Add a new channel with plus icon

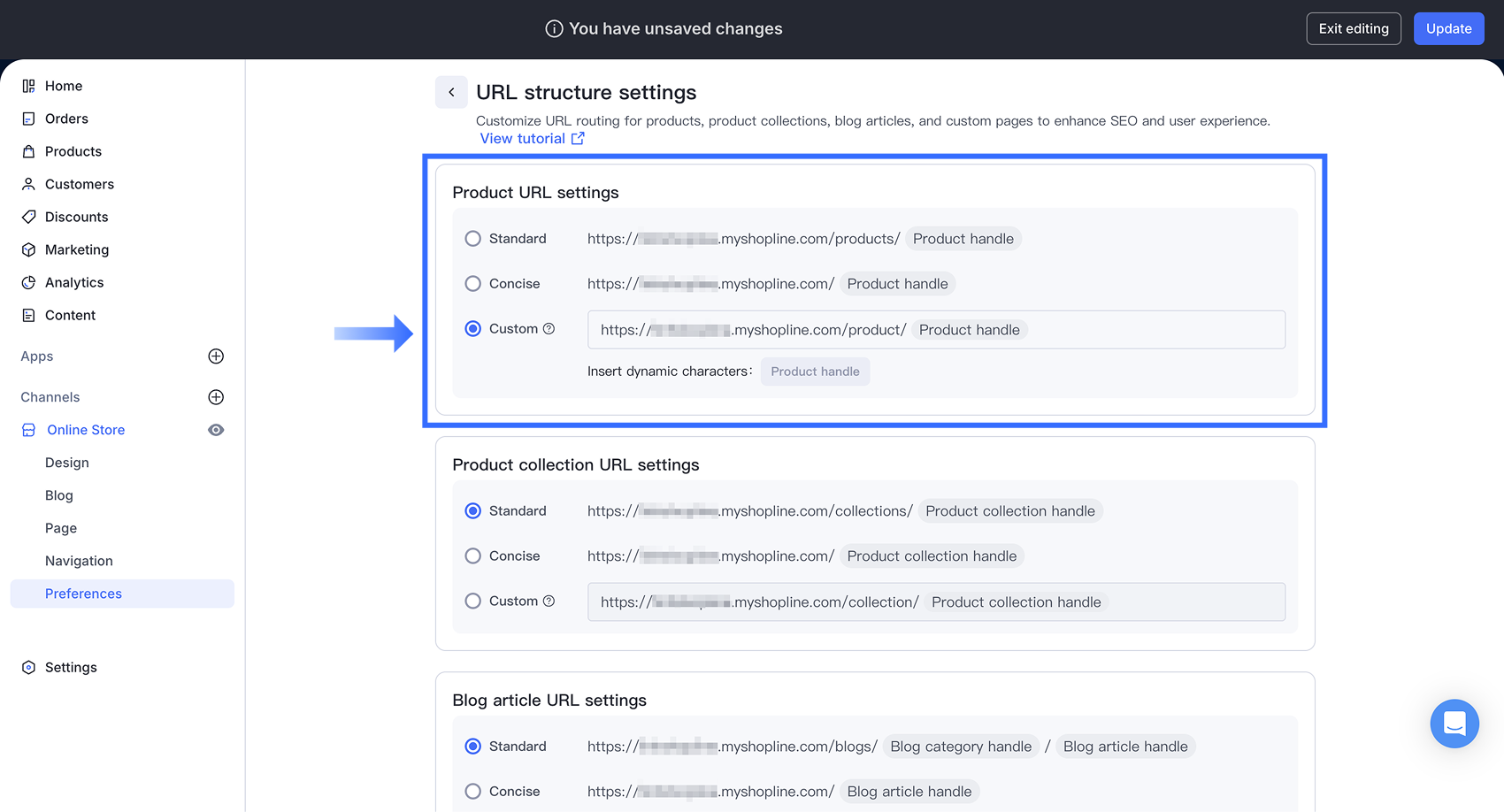tap(216, 397)
